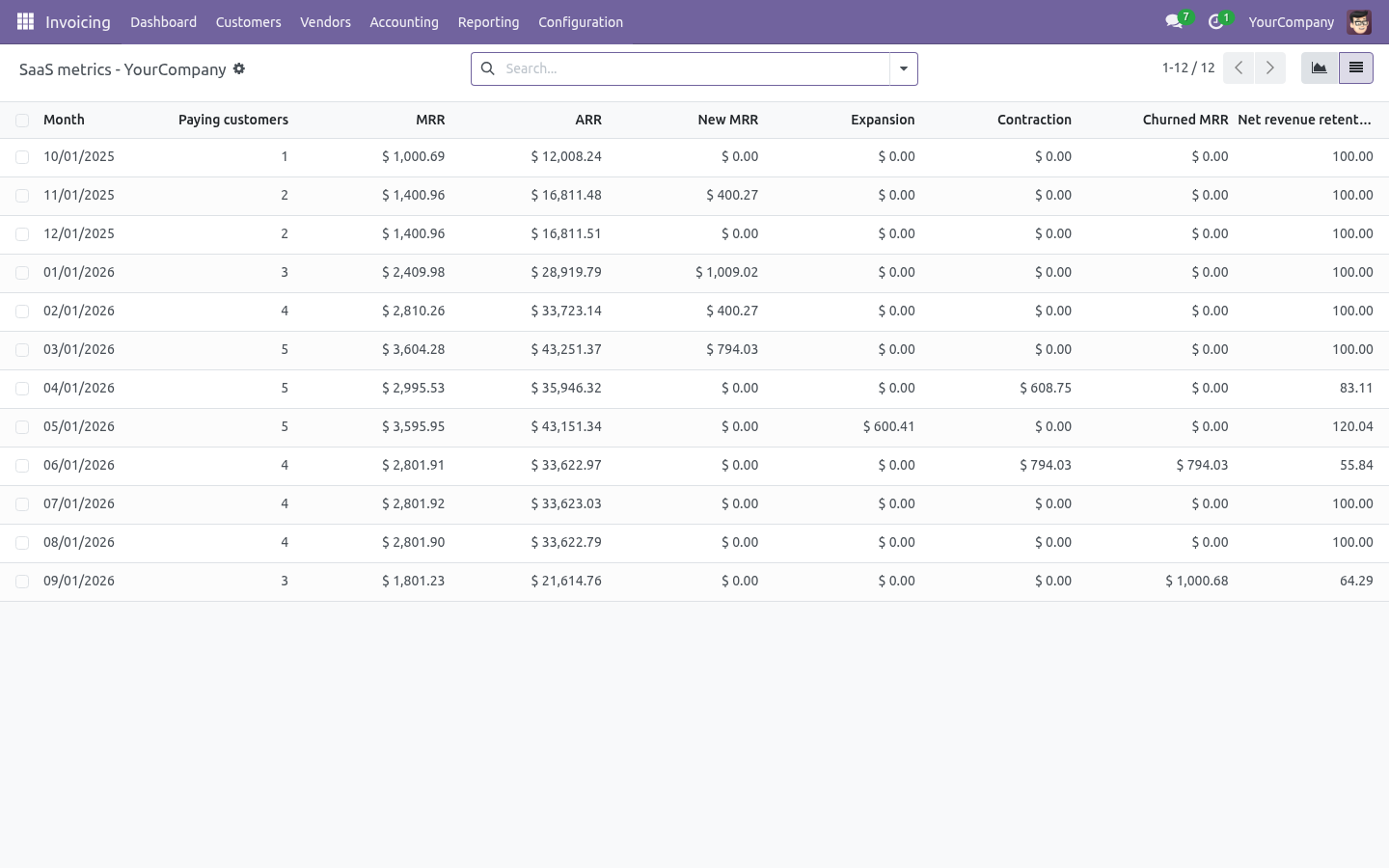Viewport: 1389px width, 868px height.
Task: Check the 04/01/2026 row checkbox
Action: pyautogui.click(x=22, y=389)
